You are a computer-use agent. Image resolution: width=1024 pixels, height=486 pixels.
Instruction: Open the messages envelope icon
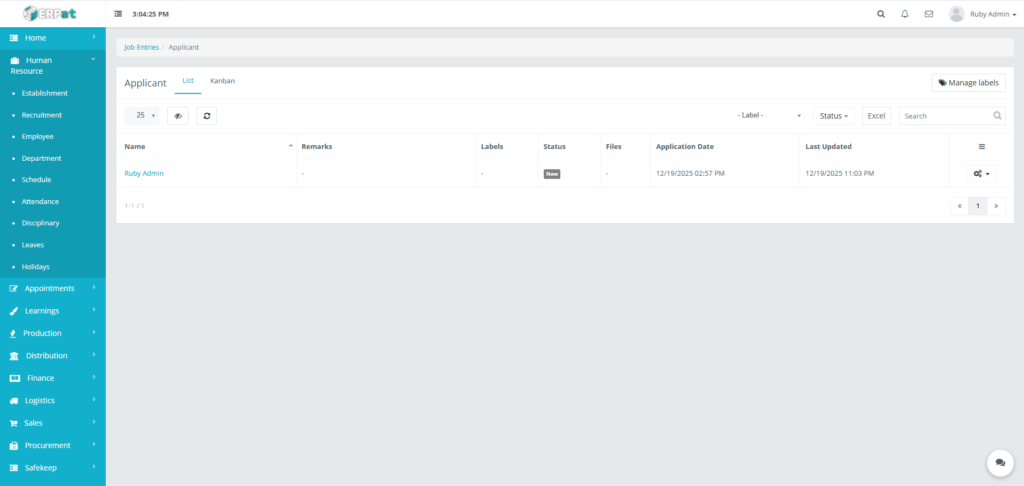(929, 14)
